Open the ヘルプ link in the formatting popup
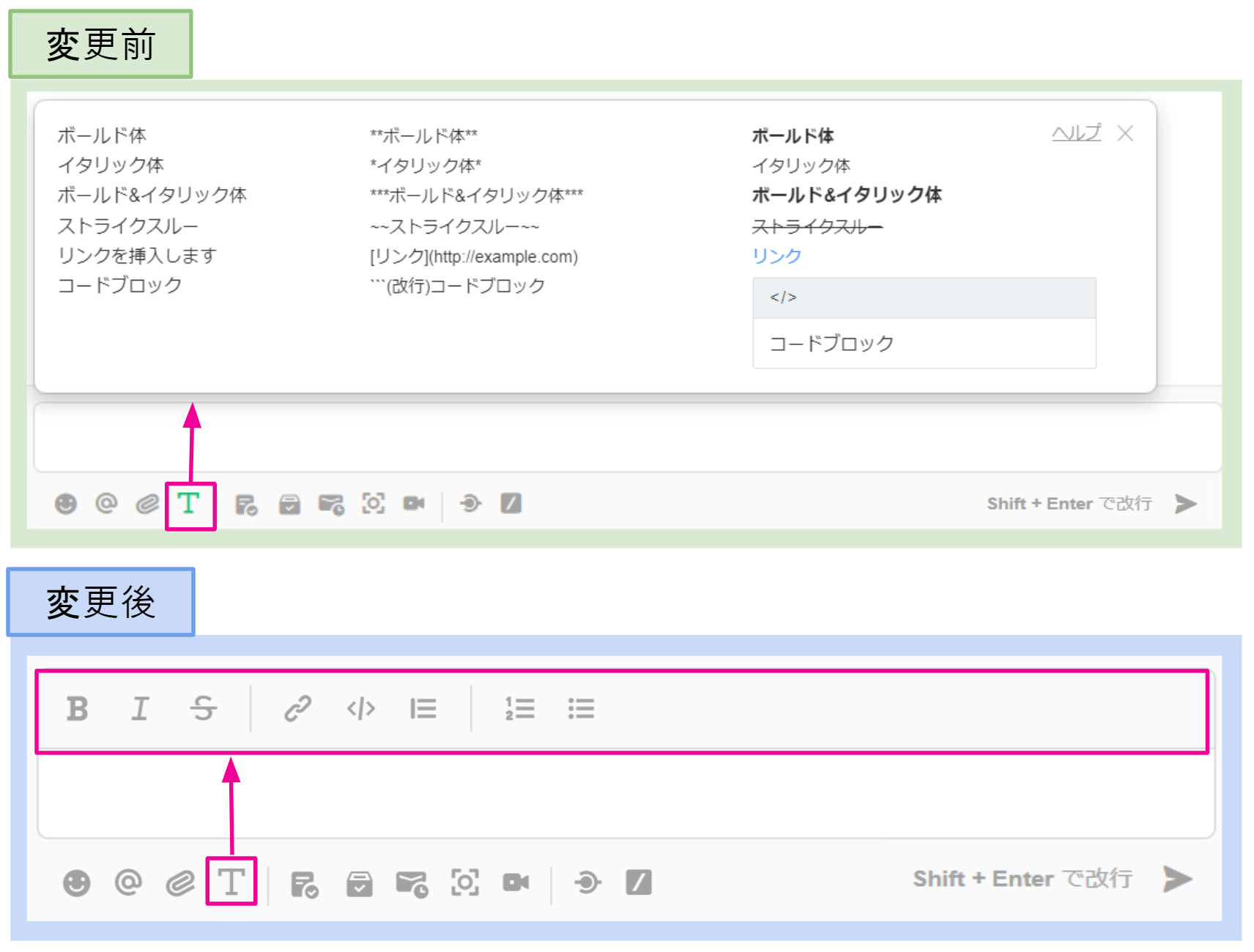 coord(1076,133)
